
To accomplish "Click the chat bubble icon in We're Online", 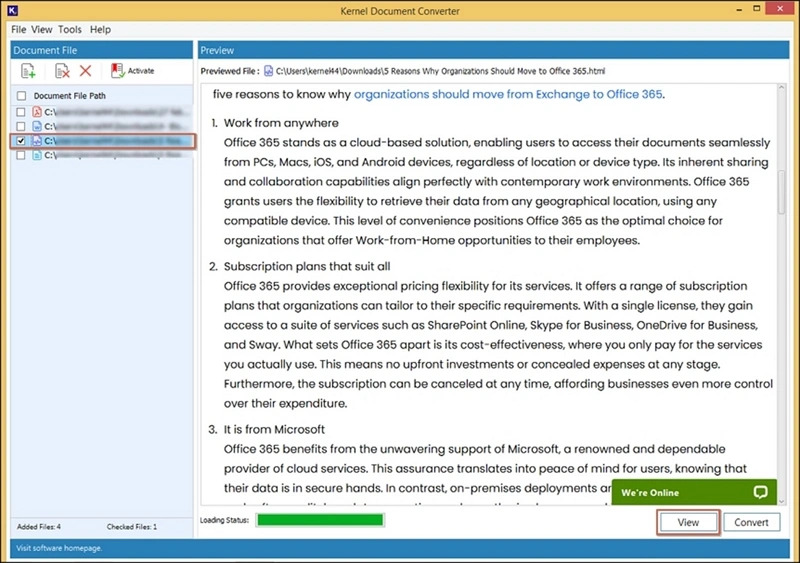I will 760,493.
